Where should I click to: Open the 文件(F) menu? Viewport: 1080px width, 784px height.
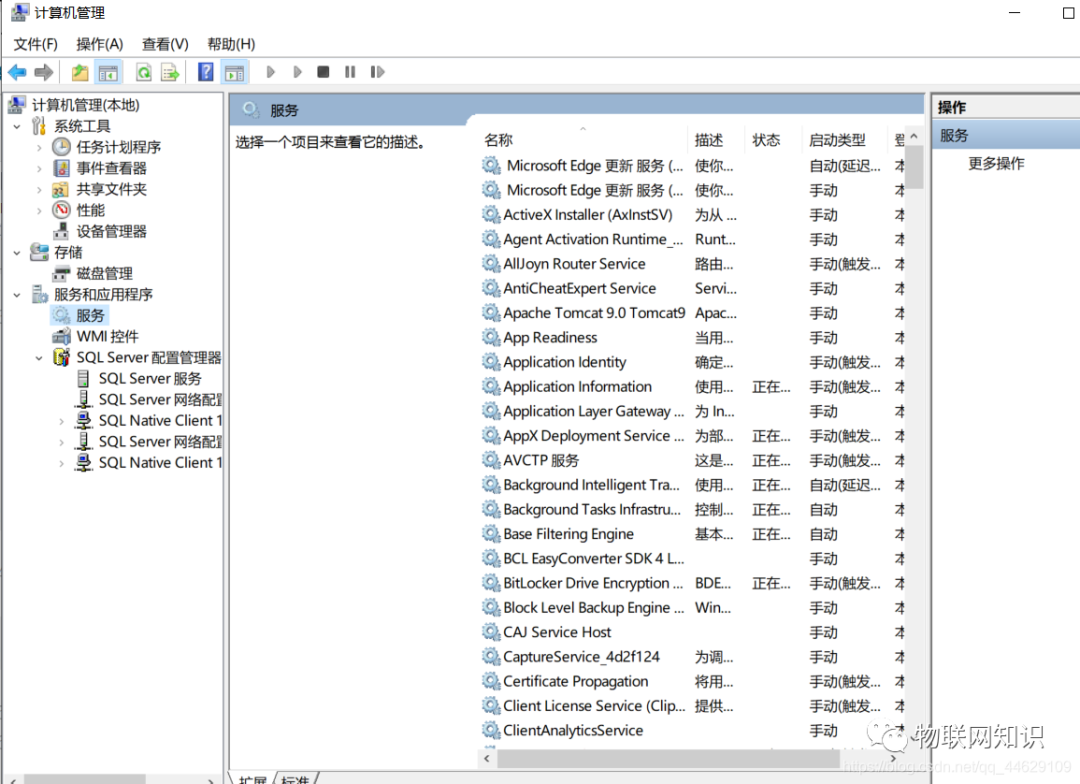pyautogui.click(x=36, y=44)
